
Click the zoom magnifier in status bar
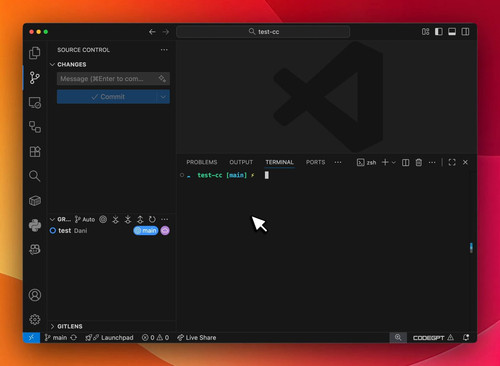click(x=398, y=338)
